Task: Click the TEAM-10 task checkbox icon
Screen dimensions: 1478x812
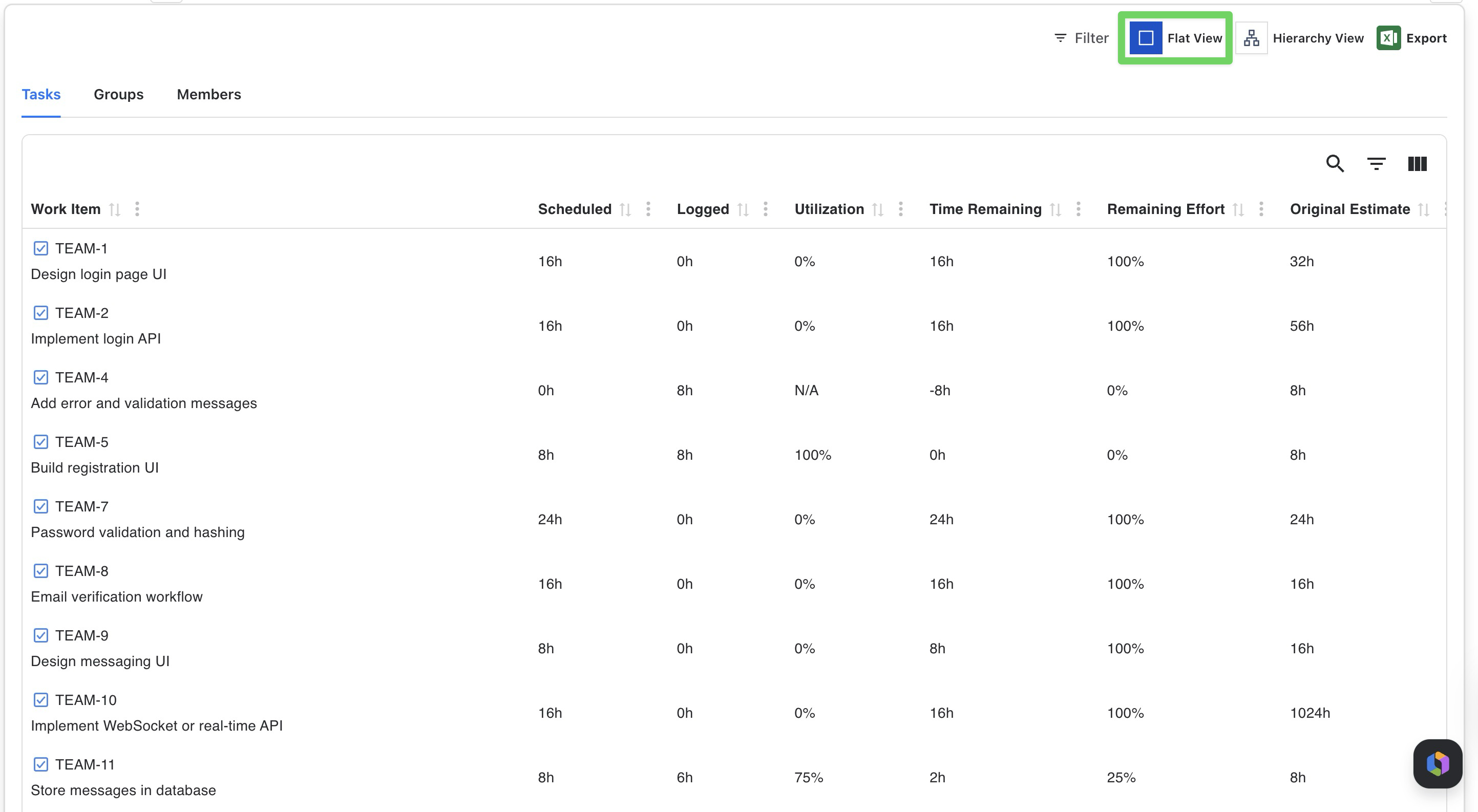Action: 41,699
